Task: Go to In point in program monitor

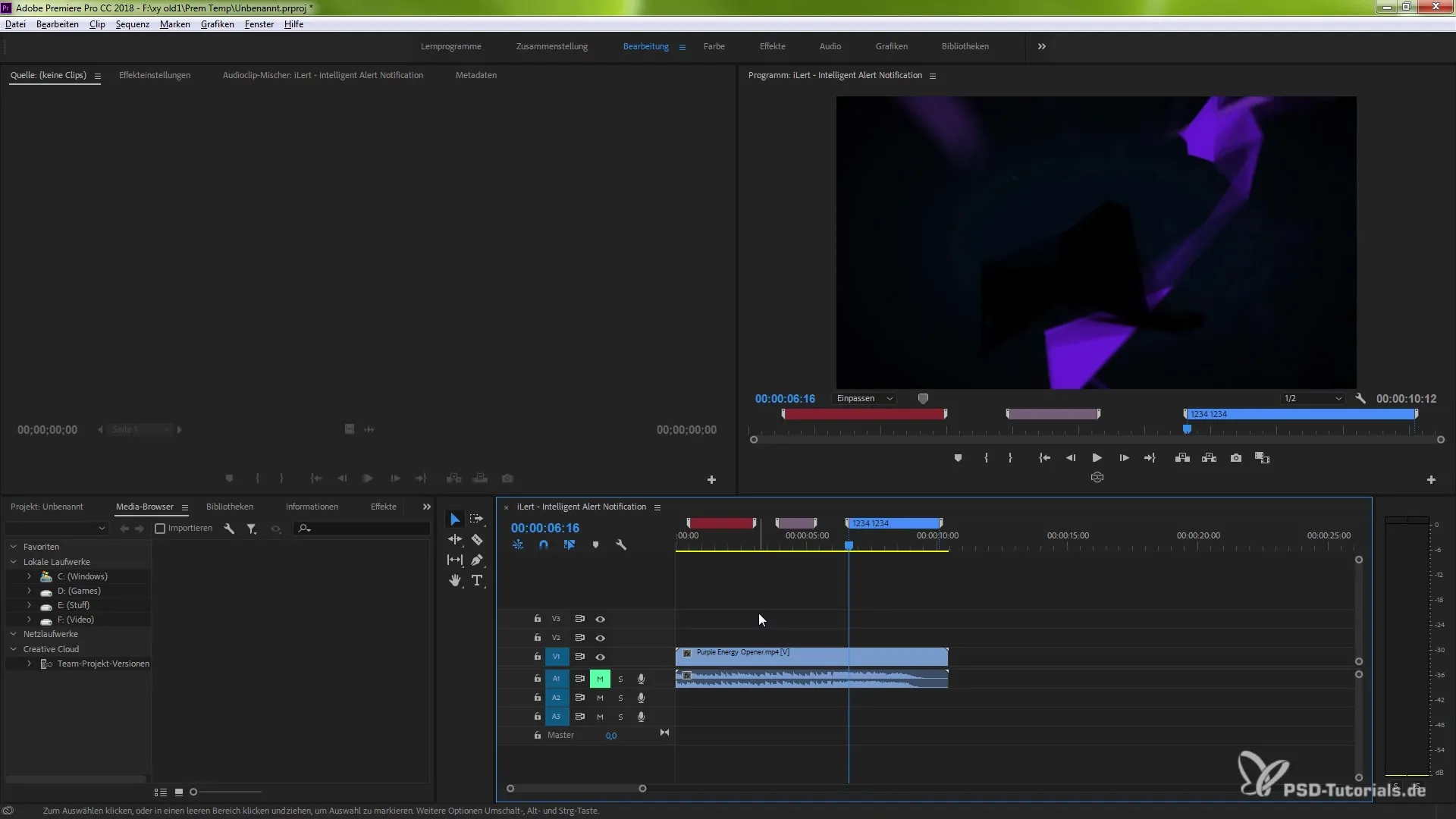Action: coord(1044,458)
